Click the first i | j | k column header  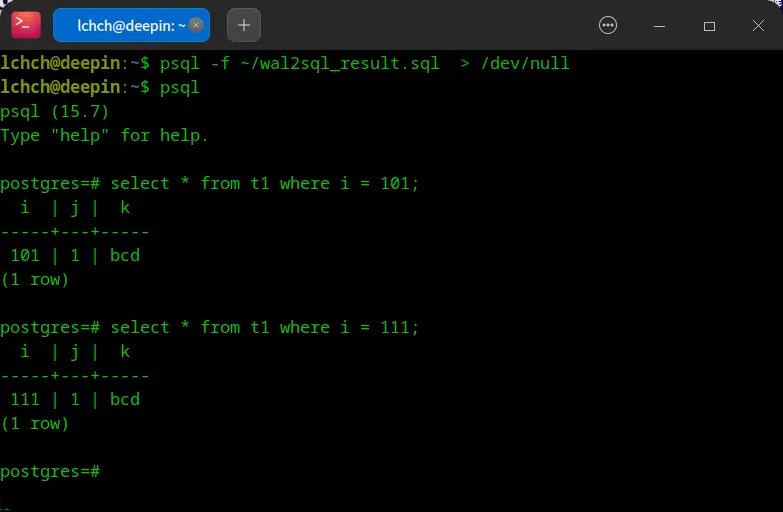pos(75,207)
